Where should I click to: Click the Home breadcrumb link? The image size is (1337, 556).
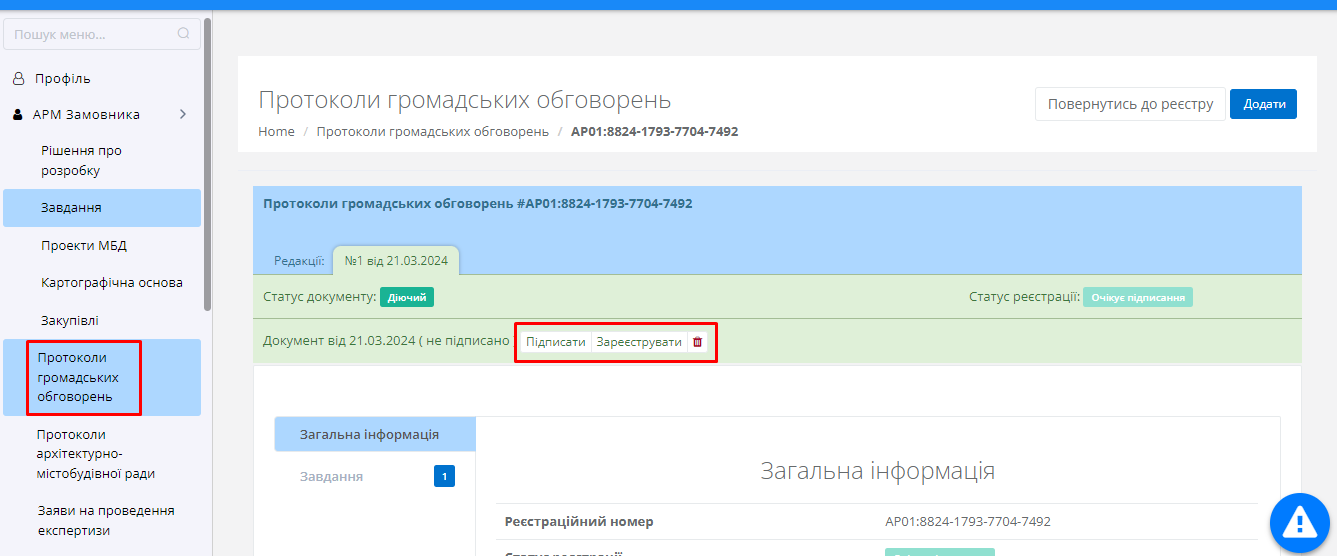(x=276, y=131)
